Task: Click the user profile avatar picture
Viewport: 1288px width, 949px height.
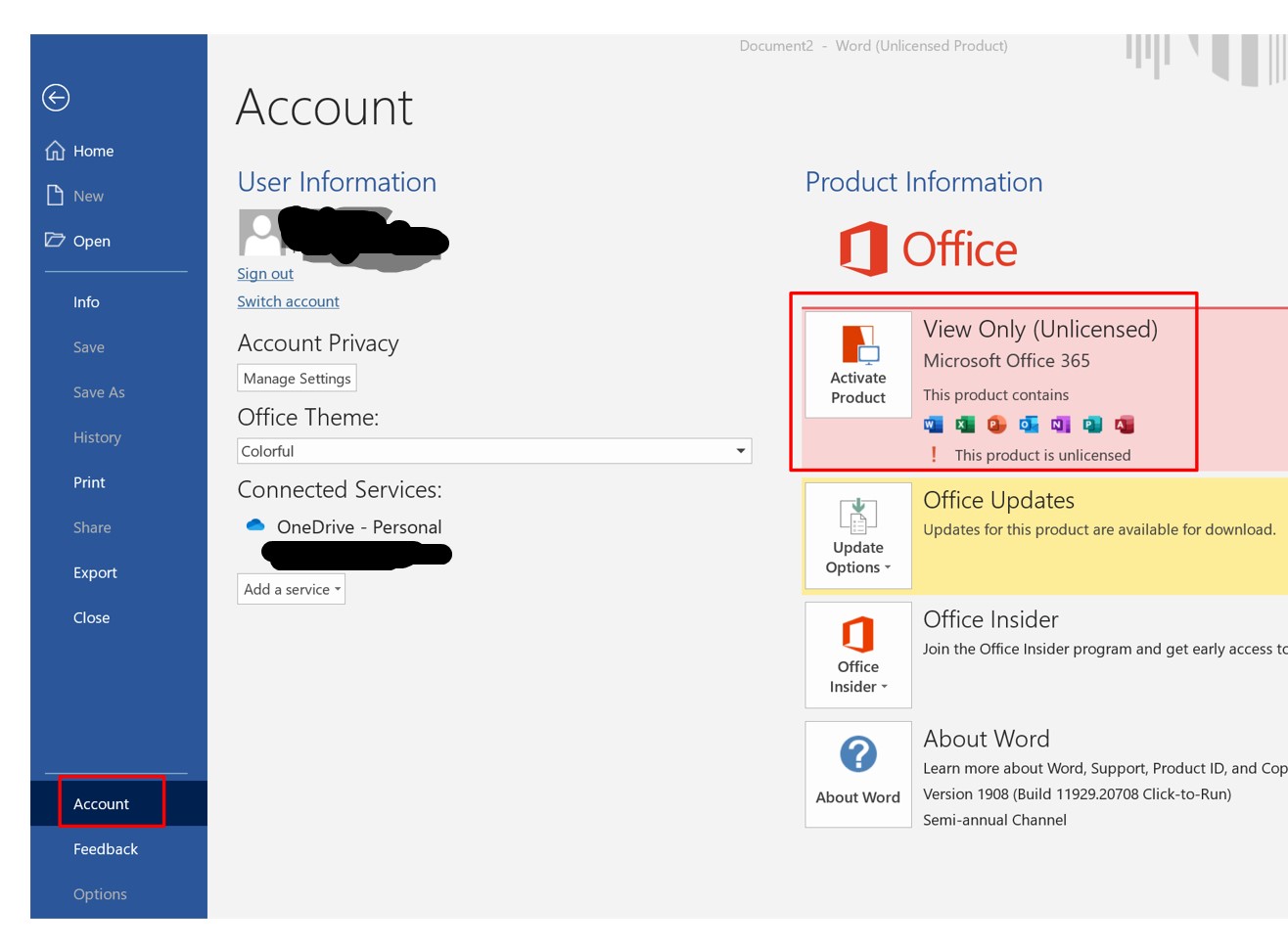Action: (261, 233)
